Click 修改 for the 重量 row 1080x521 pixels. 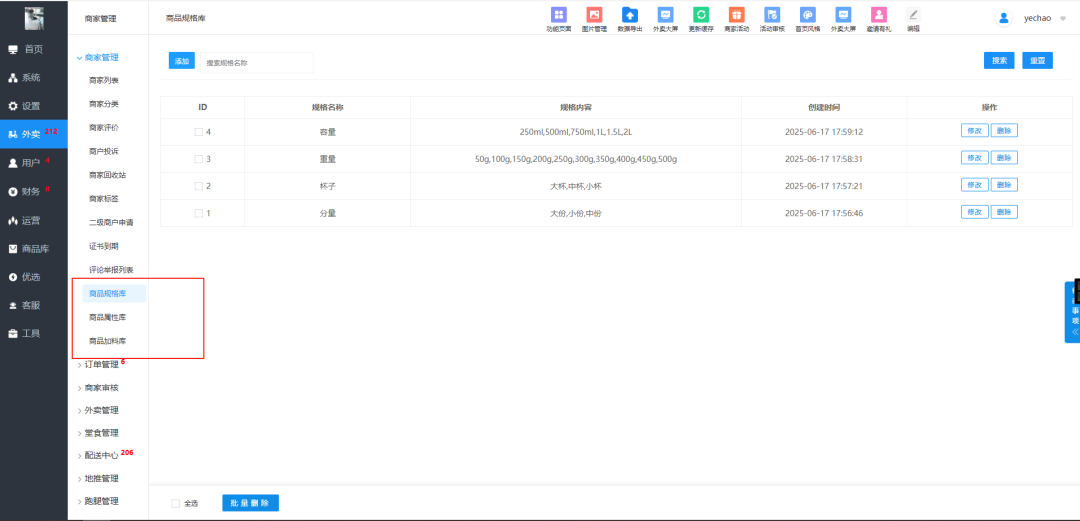tap(974, 158)
